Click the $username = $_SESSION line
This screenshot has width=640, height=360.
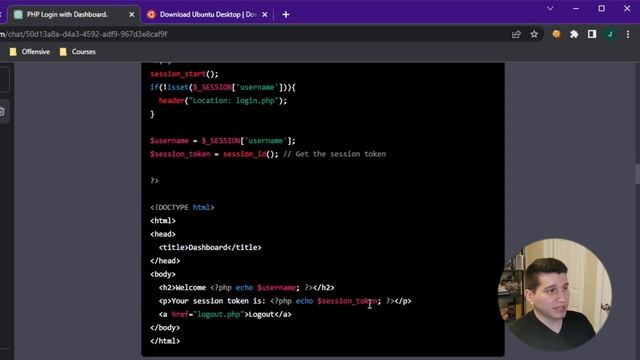pos(222,140)
